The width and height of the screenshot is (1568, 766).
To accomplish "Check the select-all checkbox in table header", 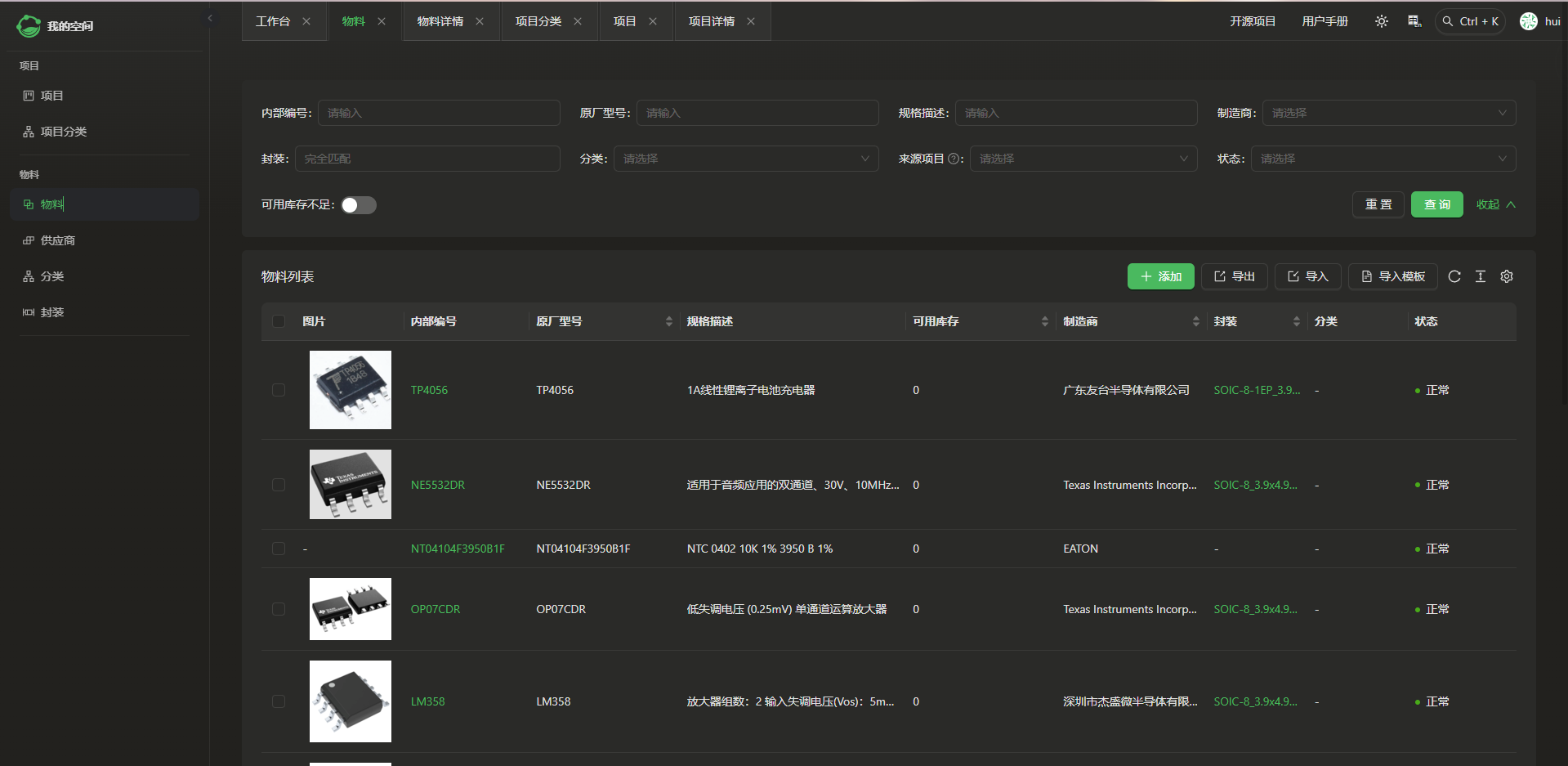I will click(279, 321).
